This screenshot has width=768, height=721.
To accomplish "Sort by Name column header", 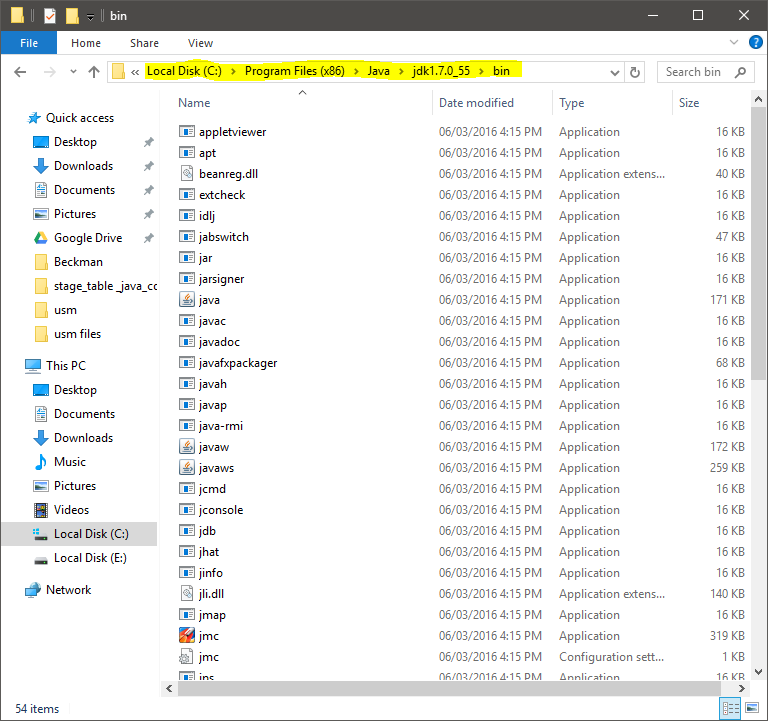I will [x=194, y=103].
